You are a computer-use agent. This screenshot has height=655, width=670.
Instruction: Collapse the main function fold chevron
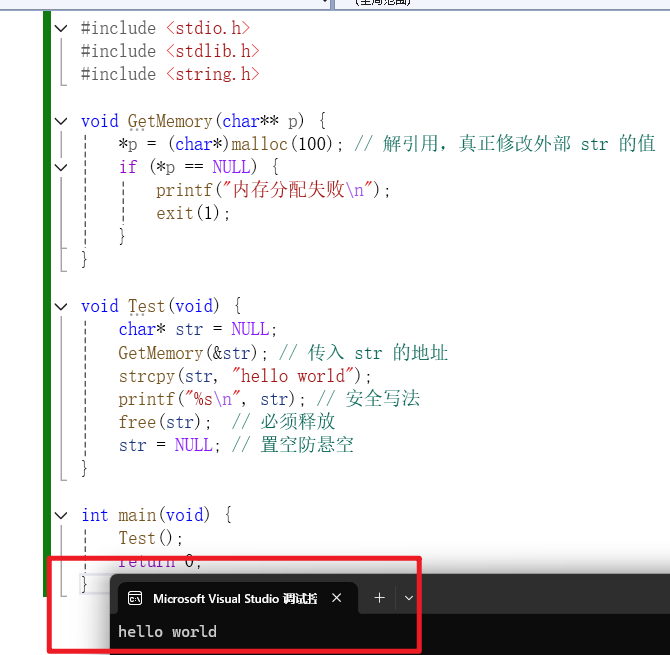point(61,516)
